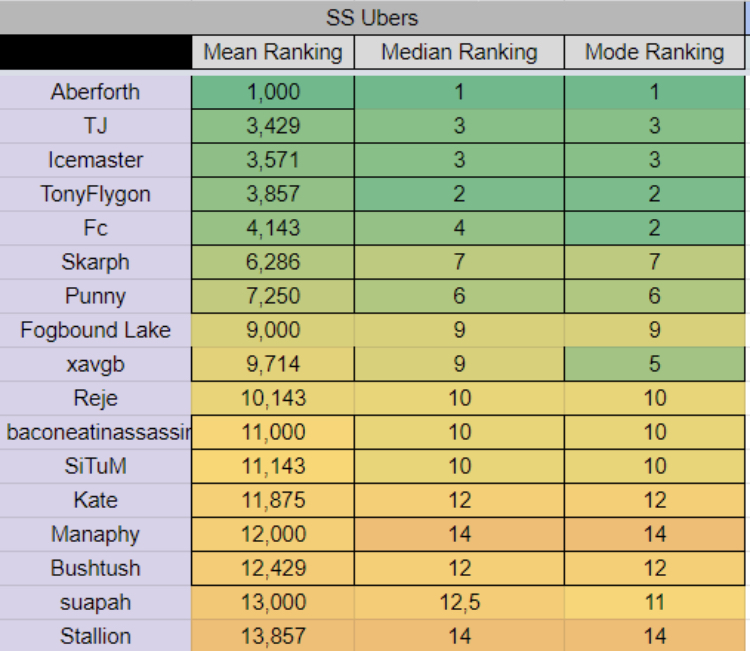Click Fc's mean ranking cell 4,143
Screen dimensions: 750x651
click(x=273, y=228)
